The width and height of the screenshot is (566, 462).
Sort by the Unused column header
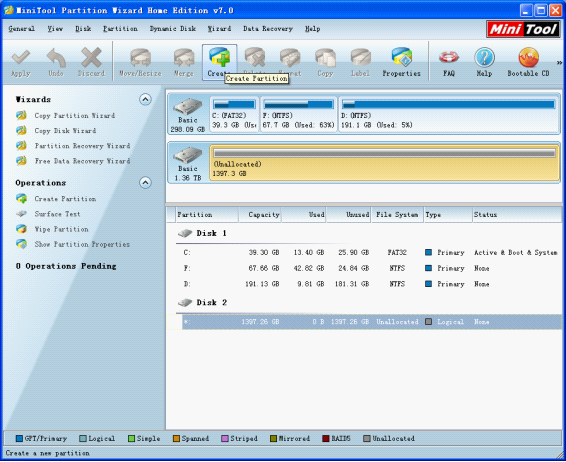(349, 215)
